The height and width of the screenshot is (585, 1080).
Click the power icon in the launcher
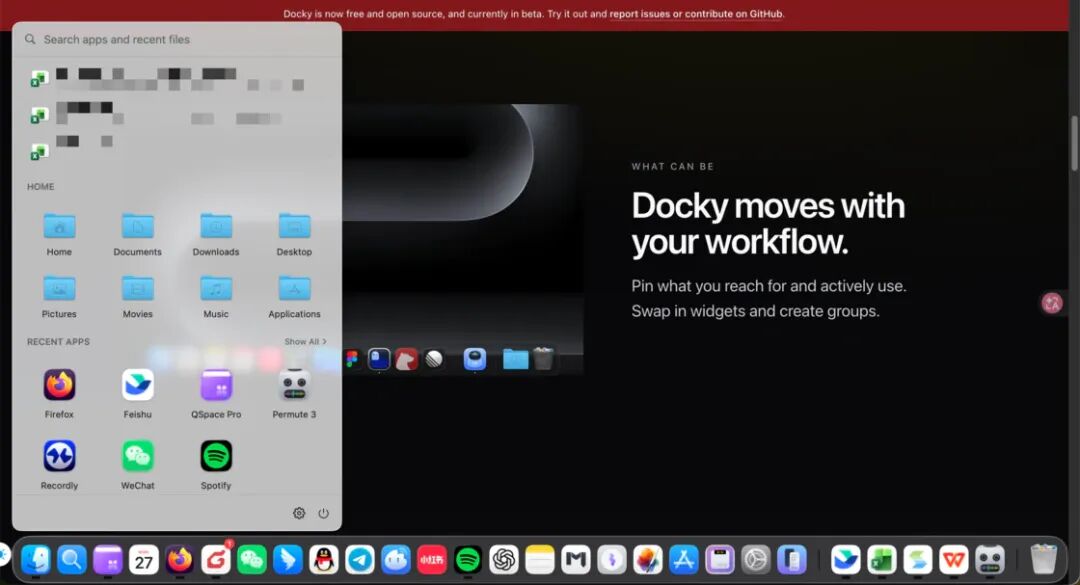coord(323,513)
